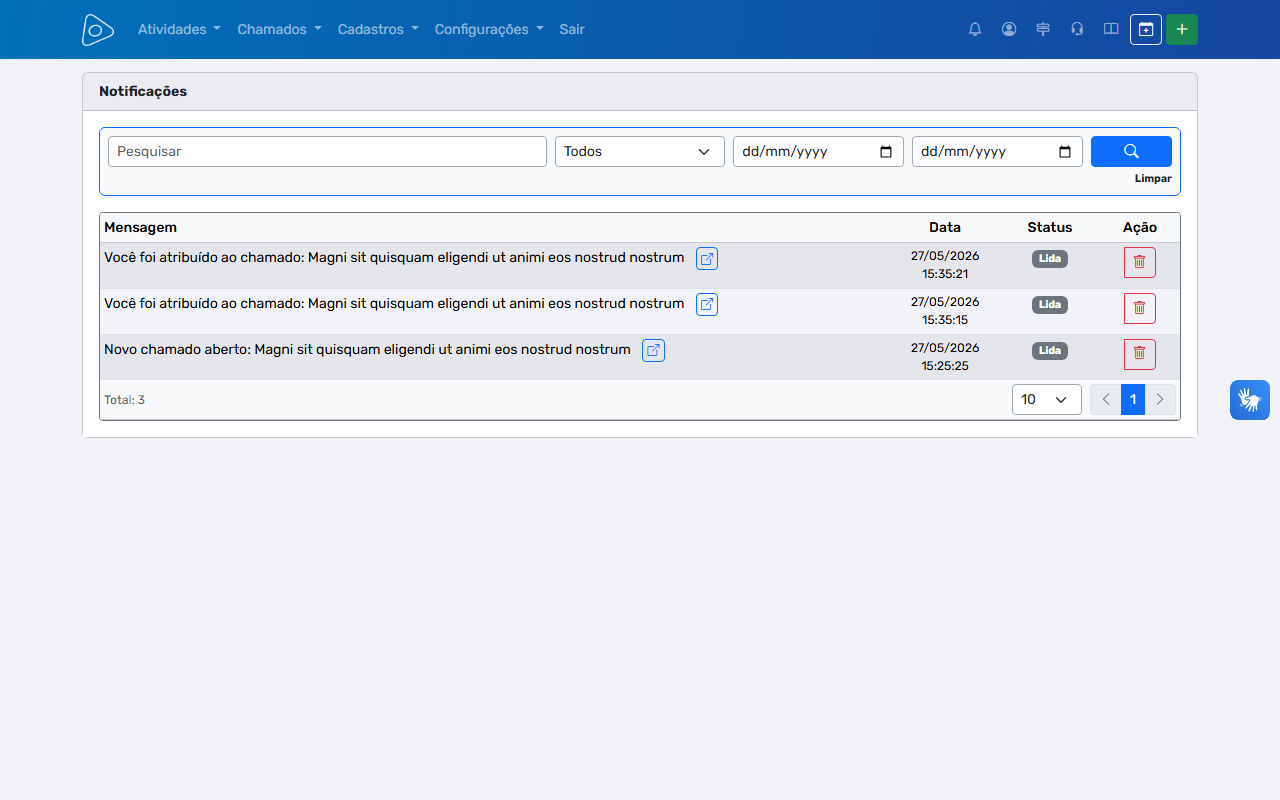The image size is (1280, 800).
Task: Expand the Todos status filter dropdown
Action: point(640,151)
